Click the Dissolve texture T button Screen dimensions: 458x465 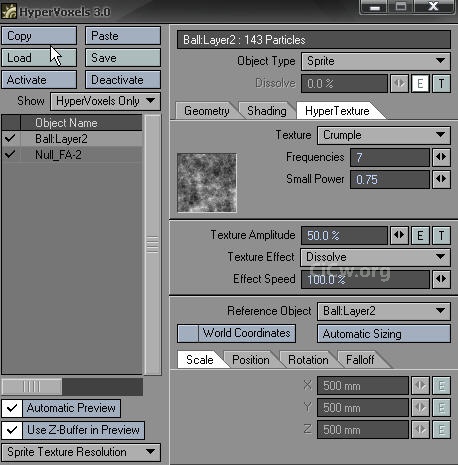(x=441, y=83)
